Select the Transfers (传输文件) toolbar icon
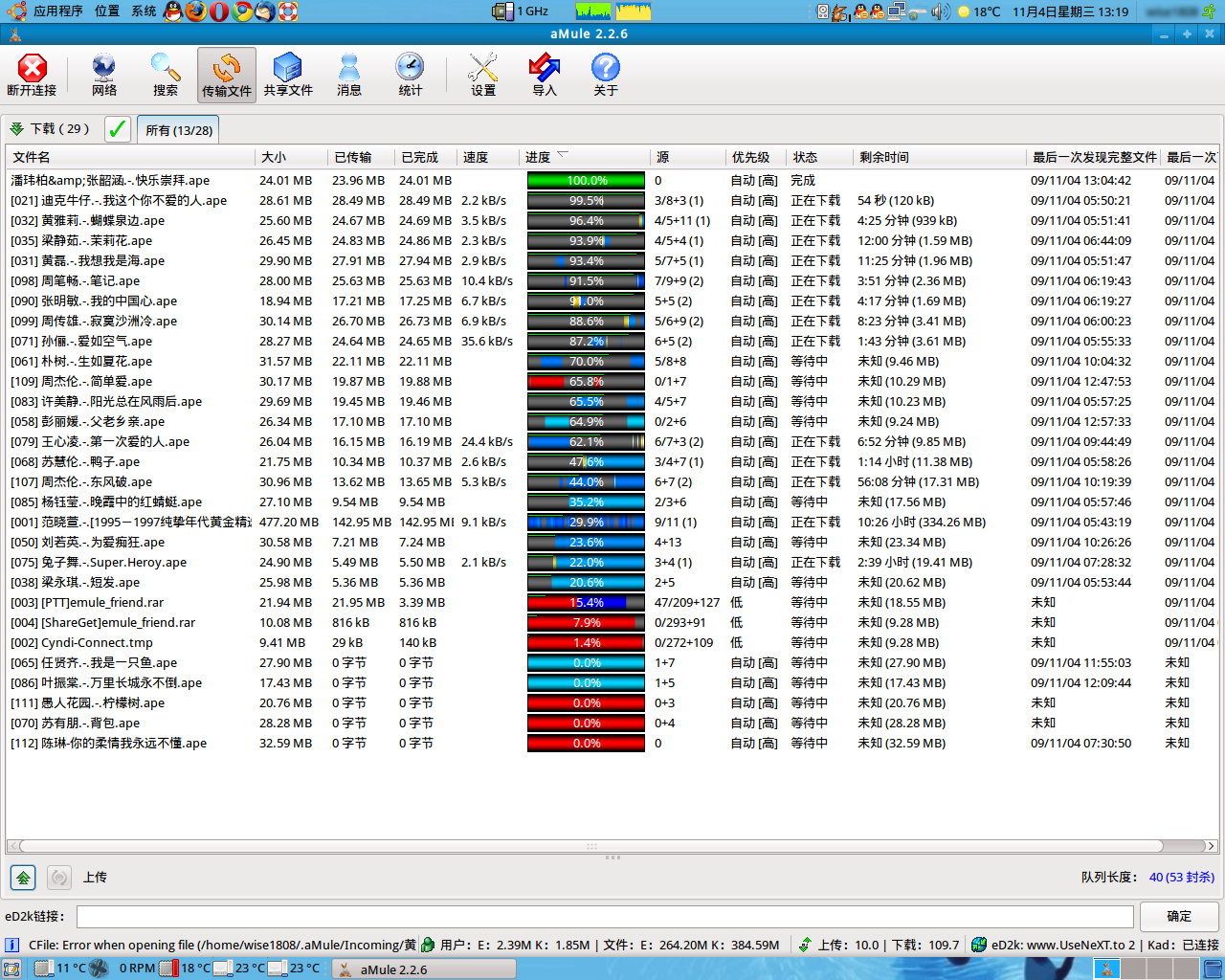 [227, 75]
